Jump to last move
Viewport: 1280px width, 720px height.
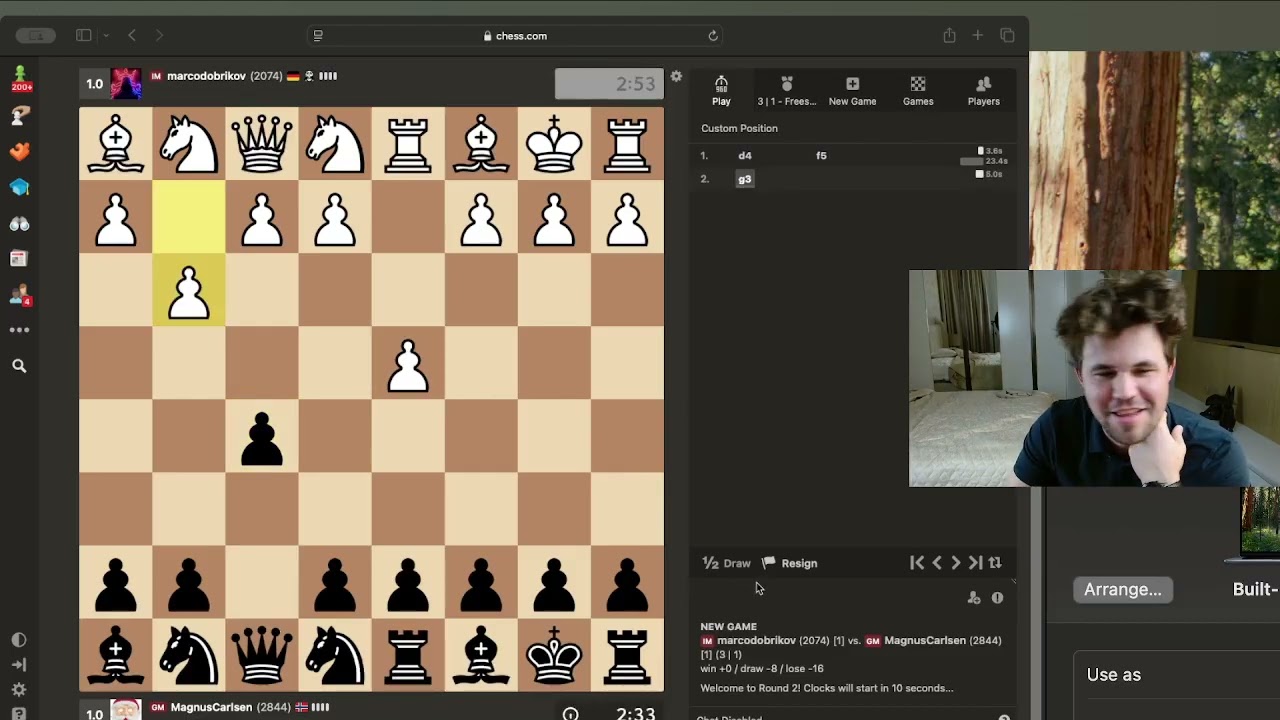[x=976, y=563]
